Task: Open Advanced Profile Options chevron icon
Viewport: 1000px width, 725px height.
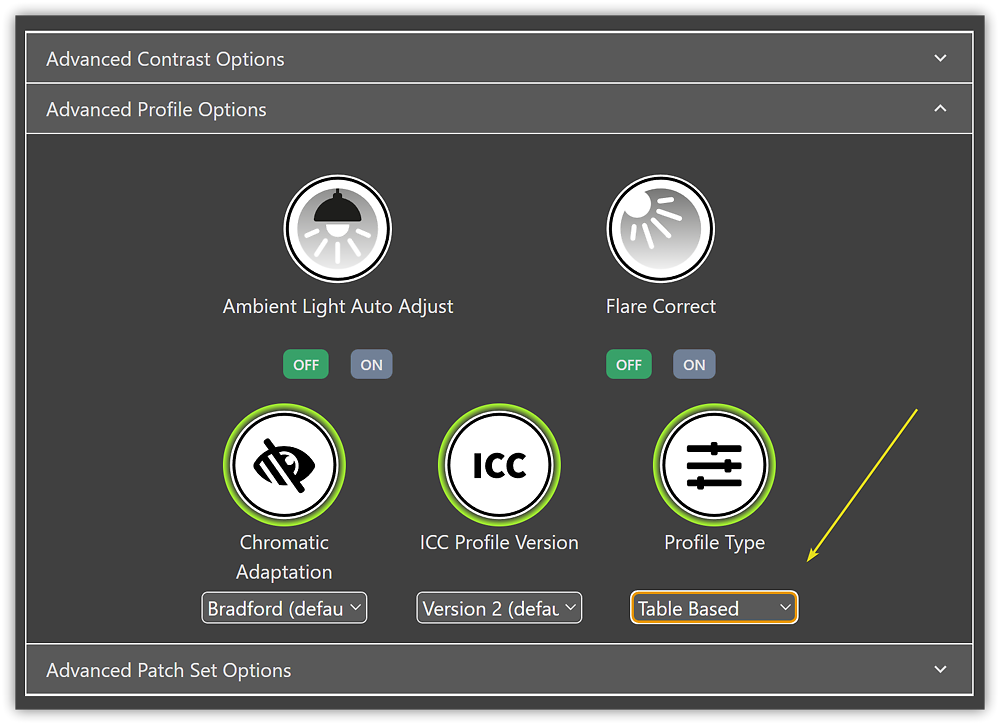Action: tap(940, 108)
